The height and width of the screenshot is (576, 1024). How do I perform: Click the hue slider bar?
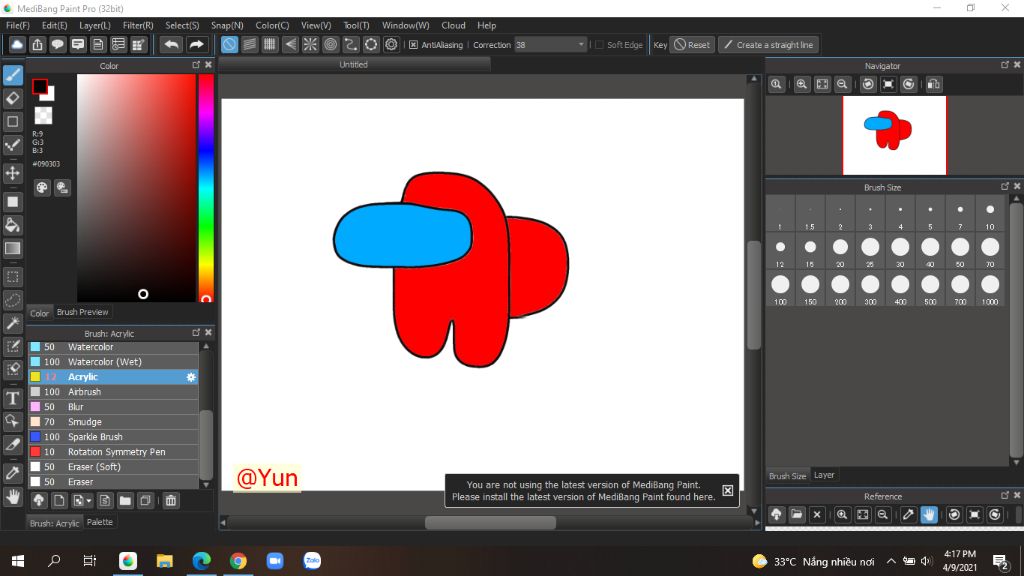(206, 187)
